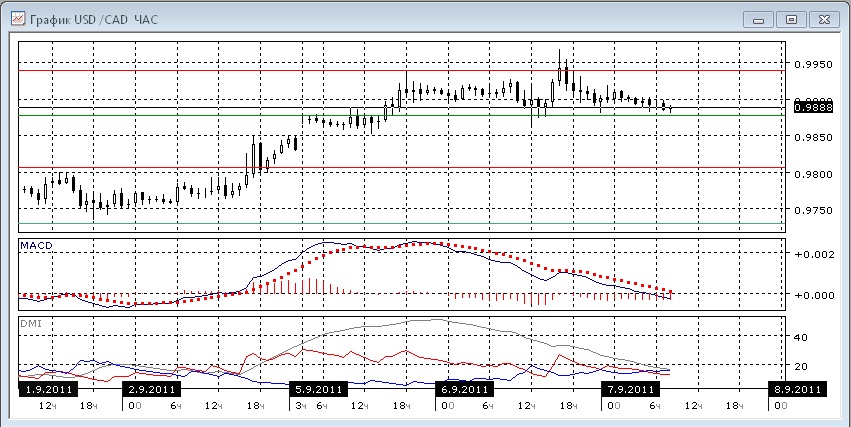Click the upper red resistance line near 0.9950
Image resolution: width=851 pixels, height=427 pixels.
pos(402,71)
